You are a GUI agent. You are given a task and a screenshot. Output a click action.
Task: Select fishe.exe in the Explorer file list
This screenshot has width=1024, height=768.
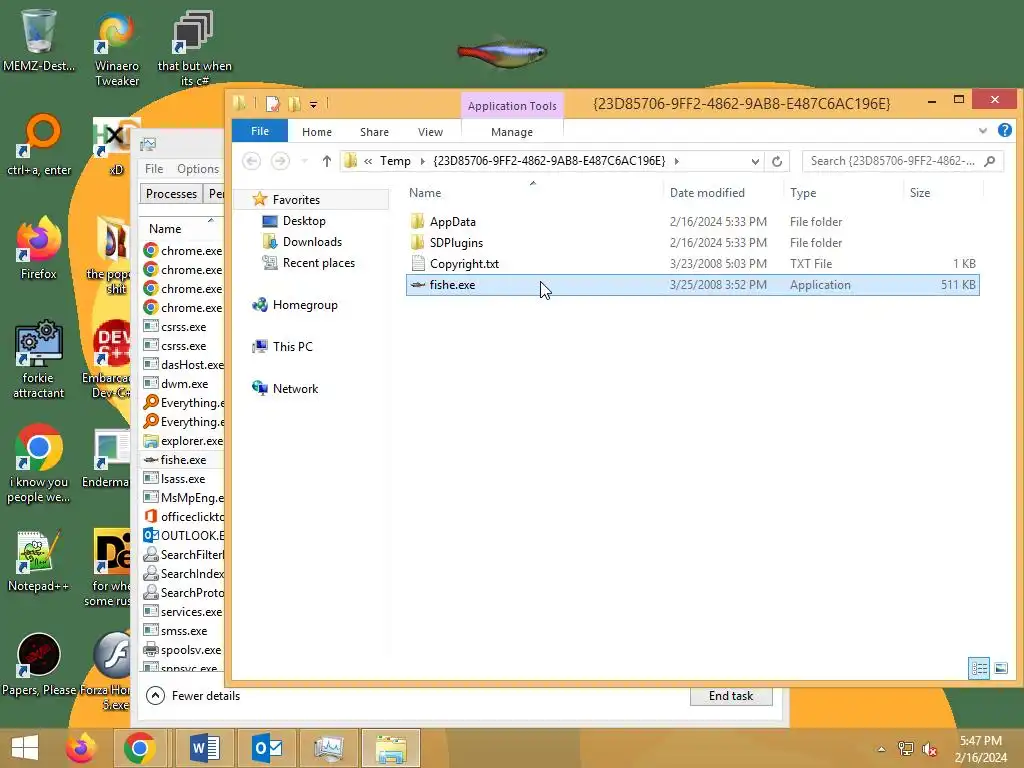click(x=692, y=285)
